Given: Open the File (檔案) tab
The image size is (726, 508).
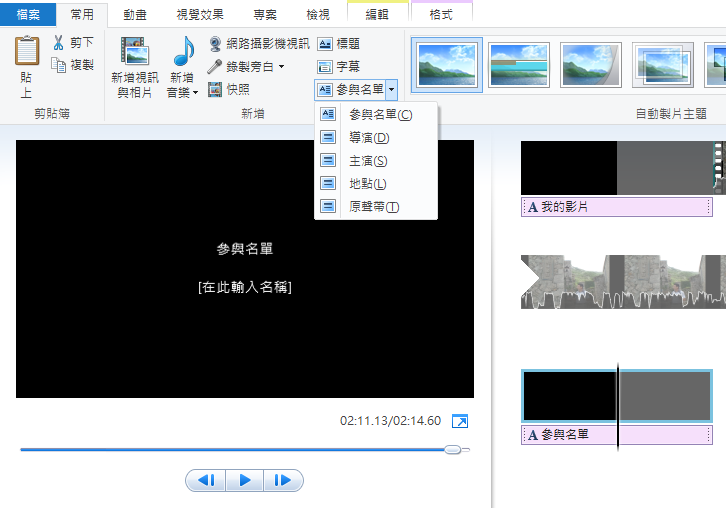Looking at the screenshot, I should coord(28,14).
